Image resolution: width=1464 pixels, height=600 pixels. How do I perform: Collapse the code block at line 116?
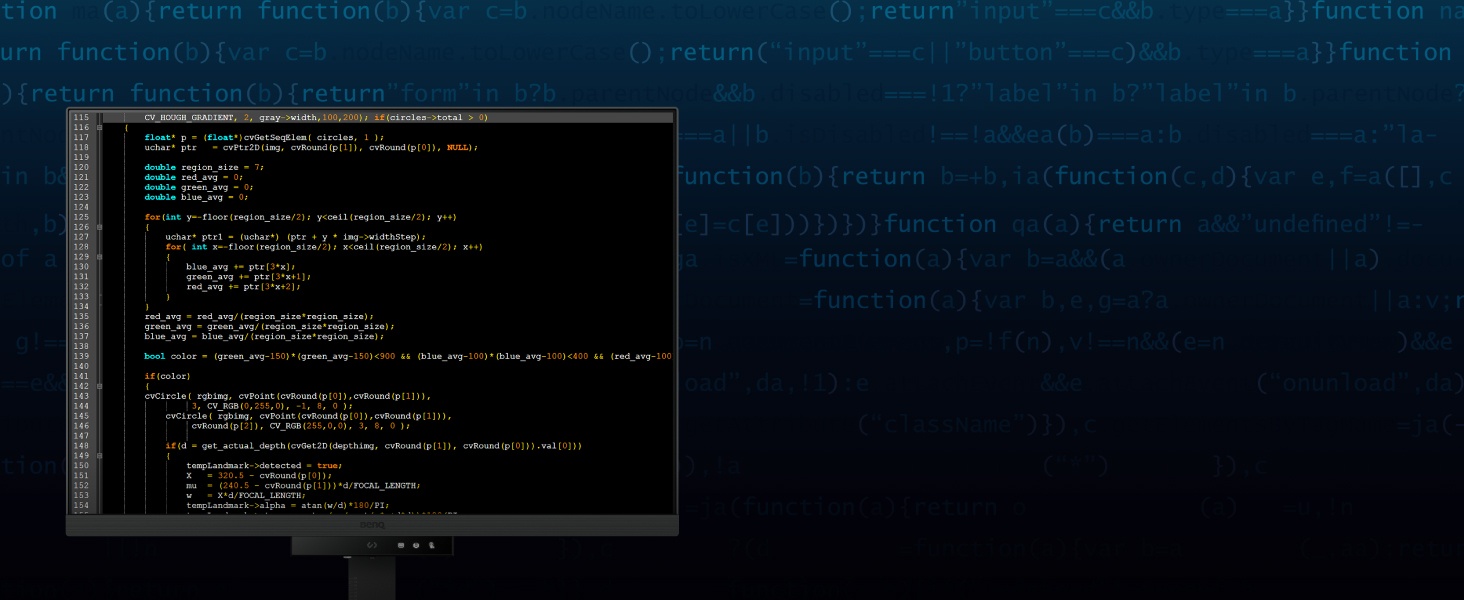coord(99,128)
